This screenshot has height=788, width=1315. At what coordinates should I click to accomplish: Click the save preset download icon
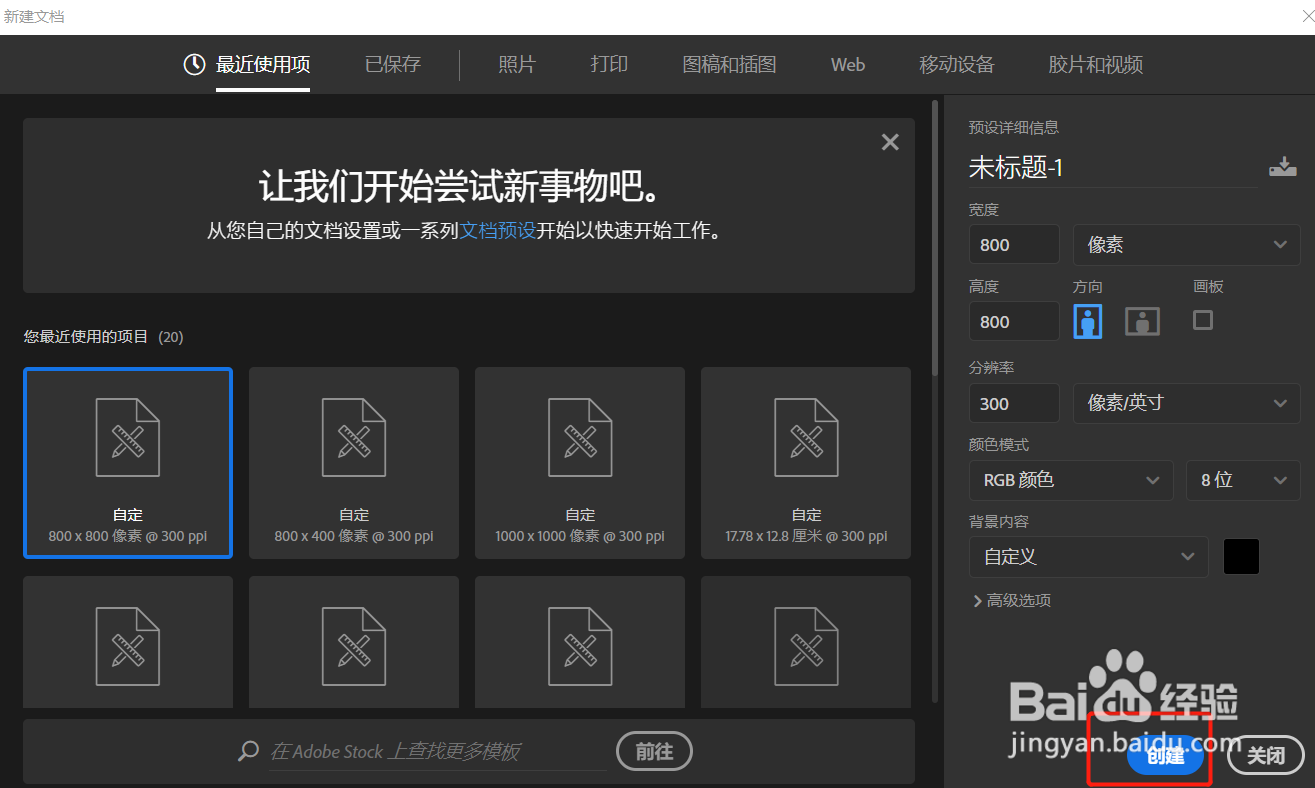1283,165
